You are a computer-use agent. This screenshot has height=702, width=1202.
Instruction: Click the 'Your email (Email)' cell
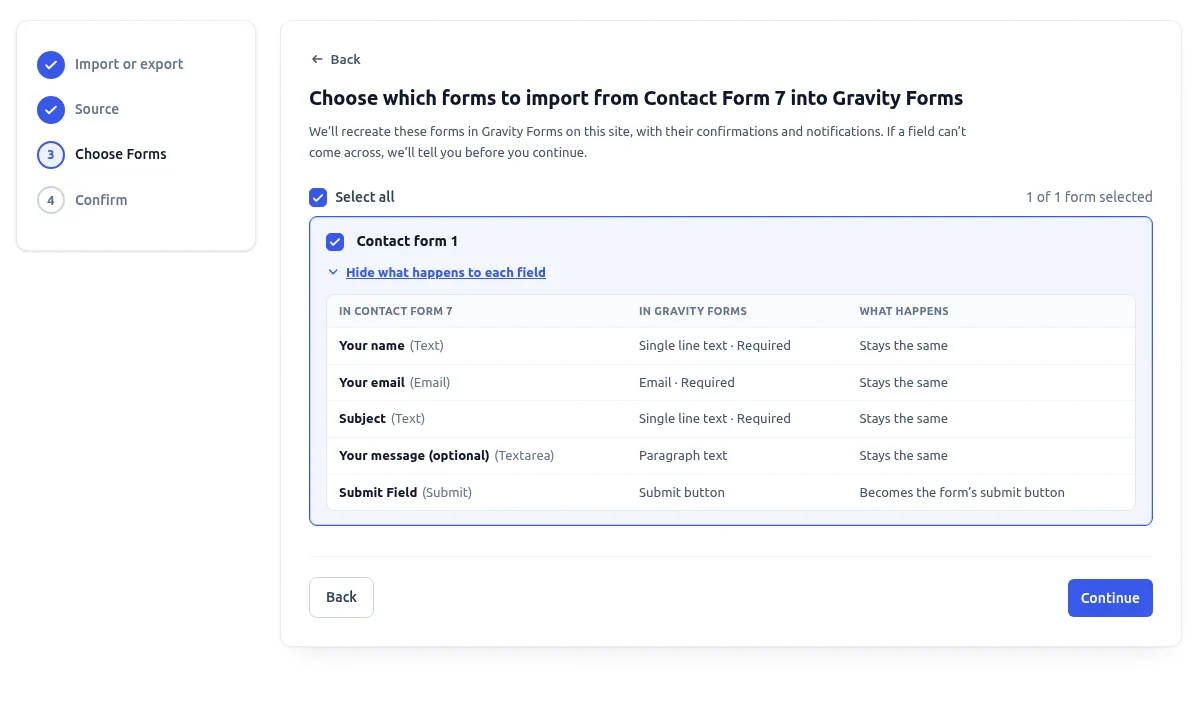coord(395,383)
